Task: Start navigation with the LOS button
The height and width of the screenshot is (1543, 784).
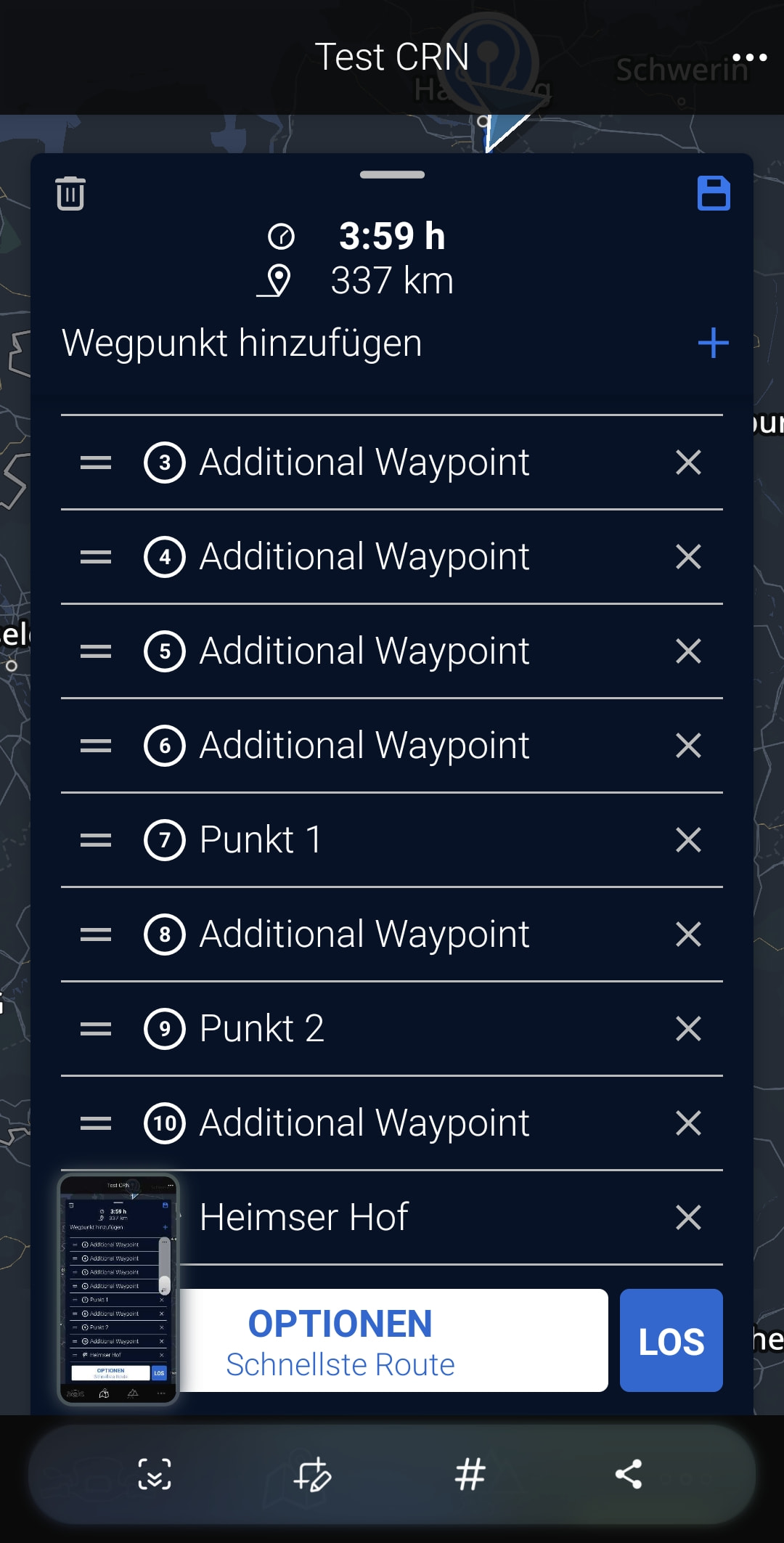Action: (671, 1340)
